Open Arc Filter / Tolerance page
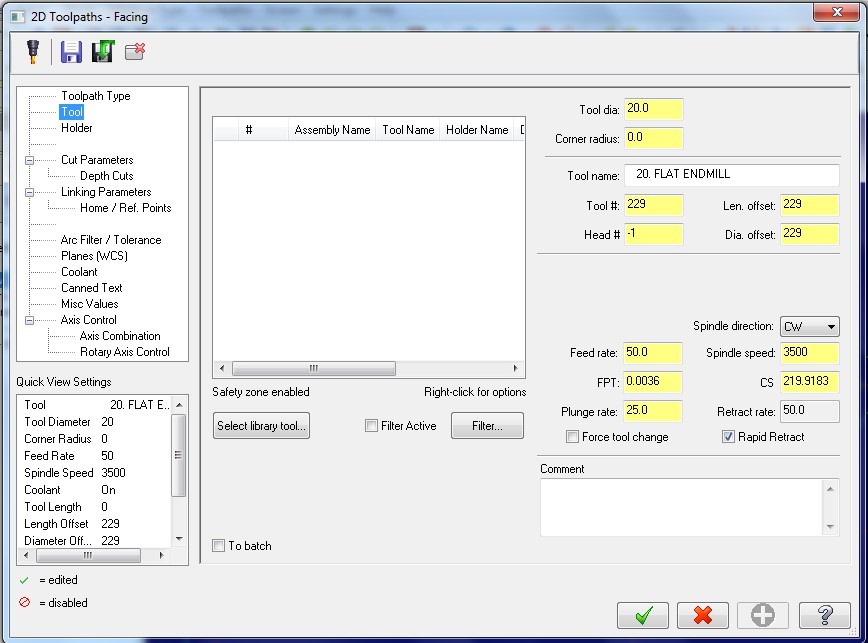Screen dimensions: 868x643 [111, 240]
